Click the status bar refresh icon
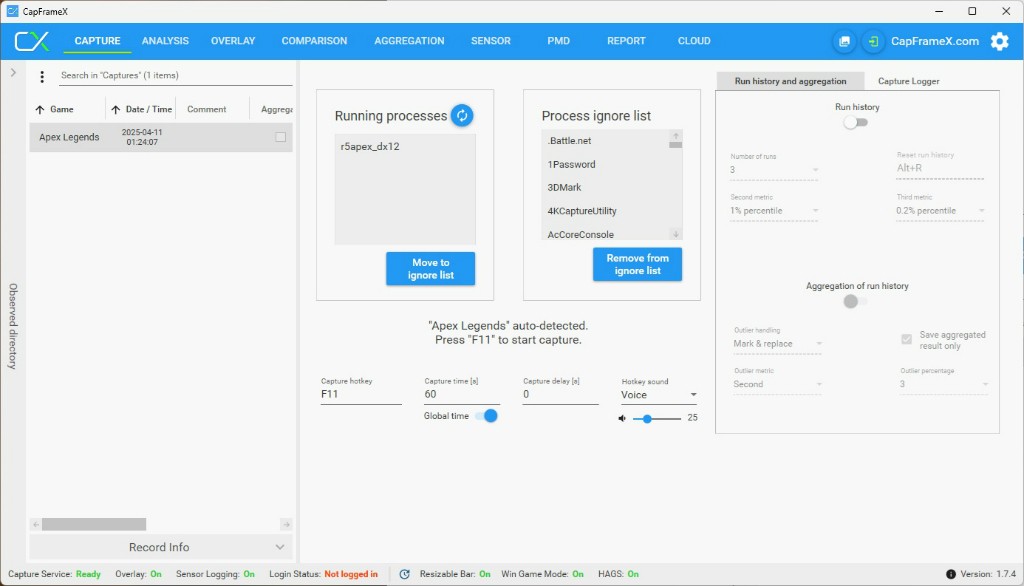1024x586 pixels. tap(404, 574)
